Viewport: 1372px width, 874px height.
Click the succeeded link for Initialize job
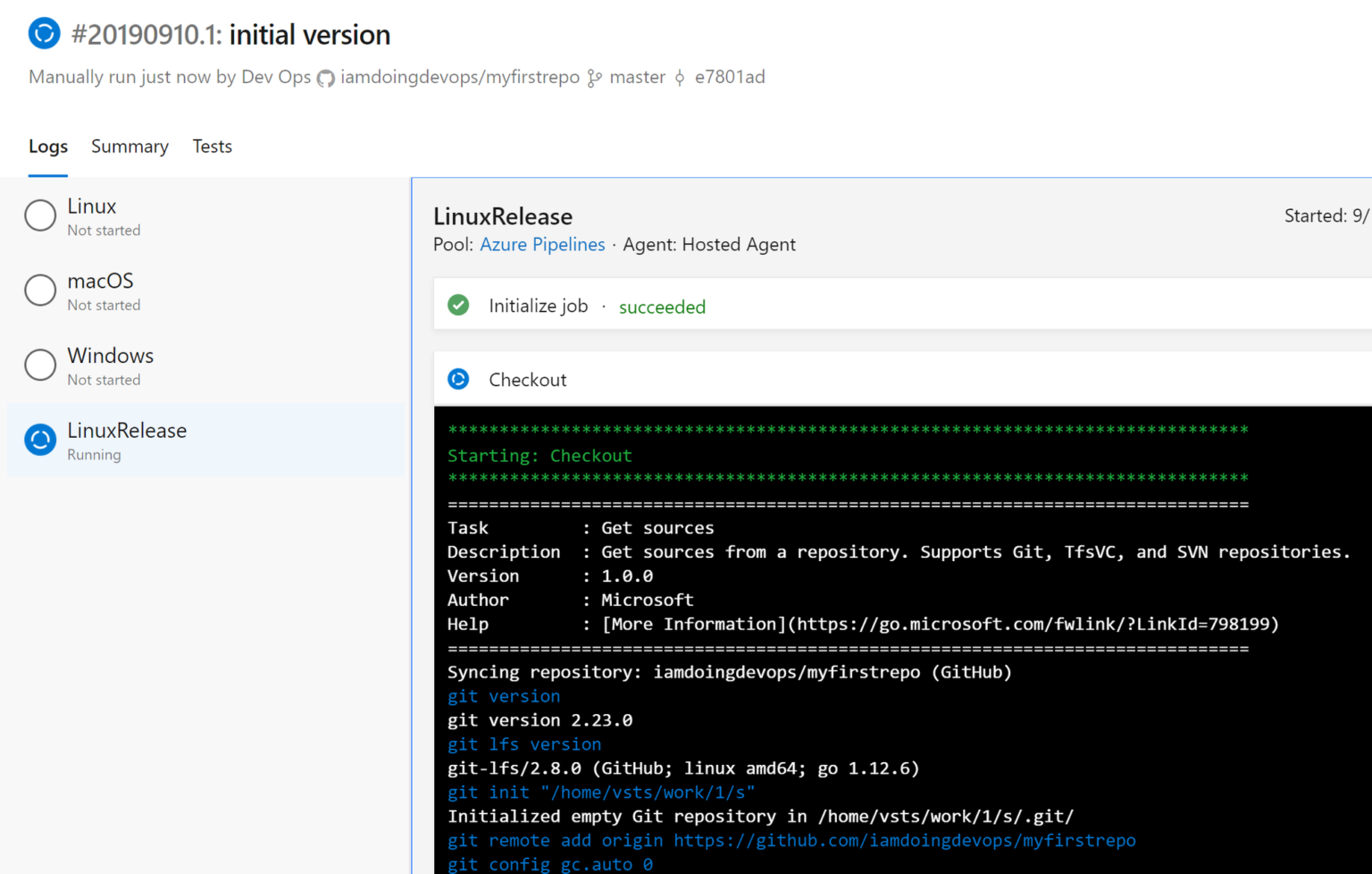click(662, 307)
